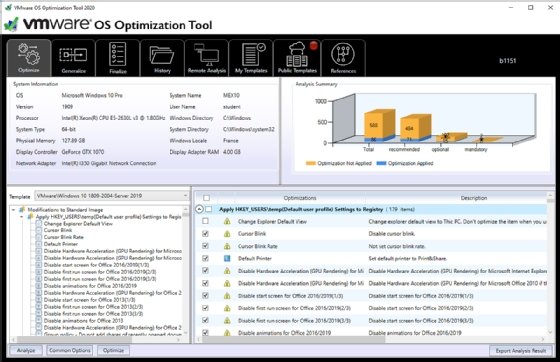Viewport: 560px width, 362px height.
Task: Click 'GeForce GTX 1070' display controller value
Action: [x=83, y=152]
